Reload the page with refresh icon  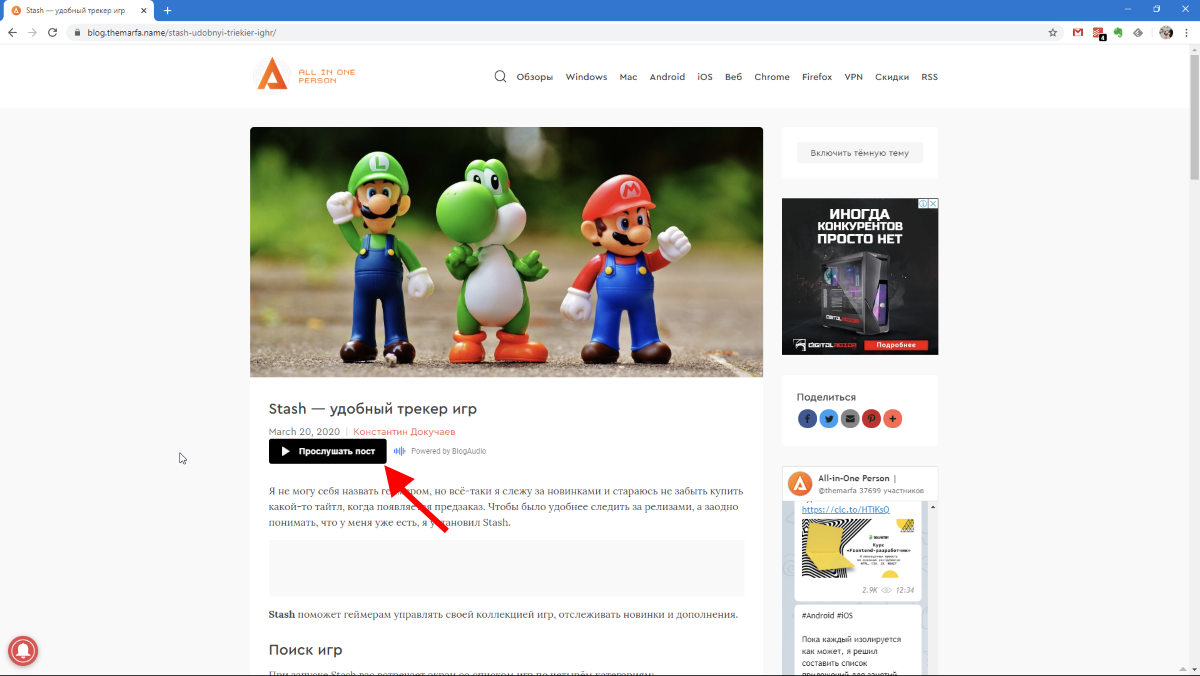52,32
